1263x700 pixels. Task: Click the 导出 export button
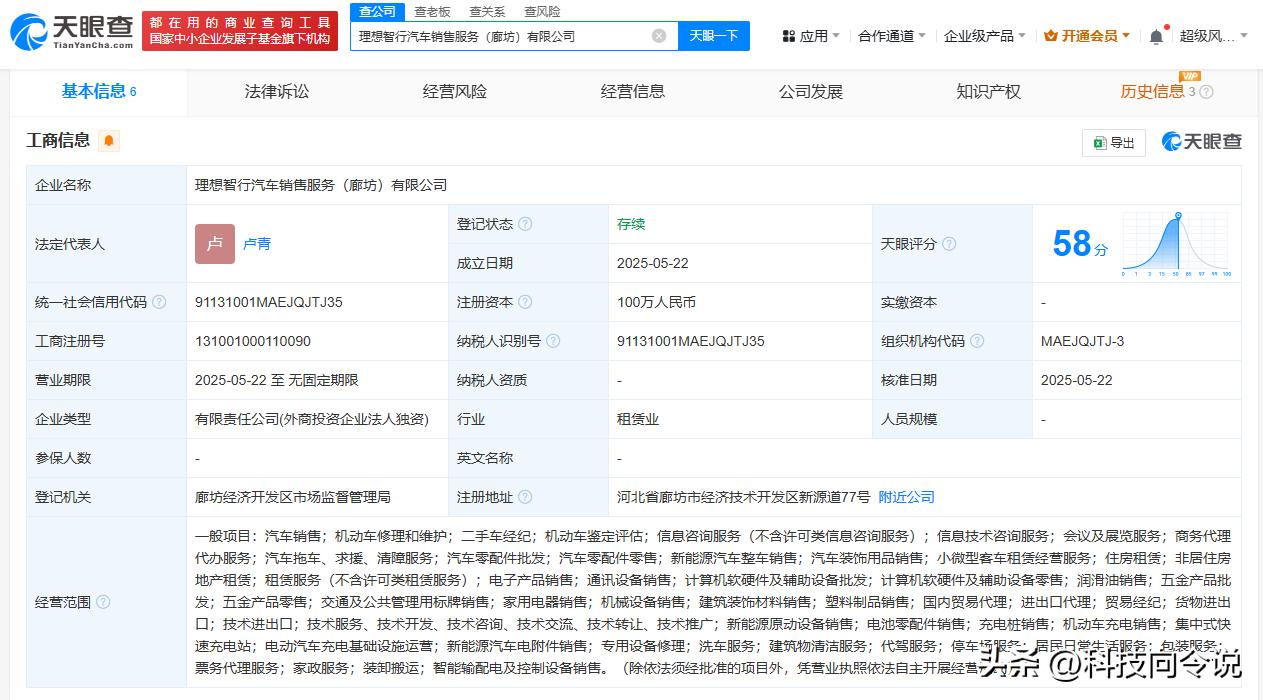[x=1114, y=143]
